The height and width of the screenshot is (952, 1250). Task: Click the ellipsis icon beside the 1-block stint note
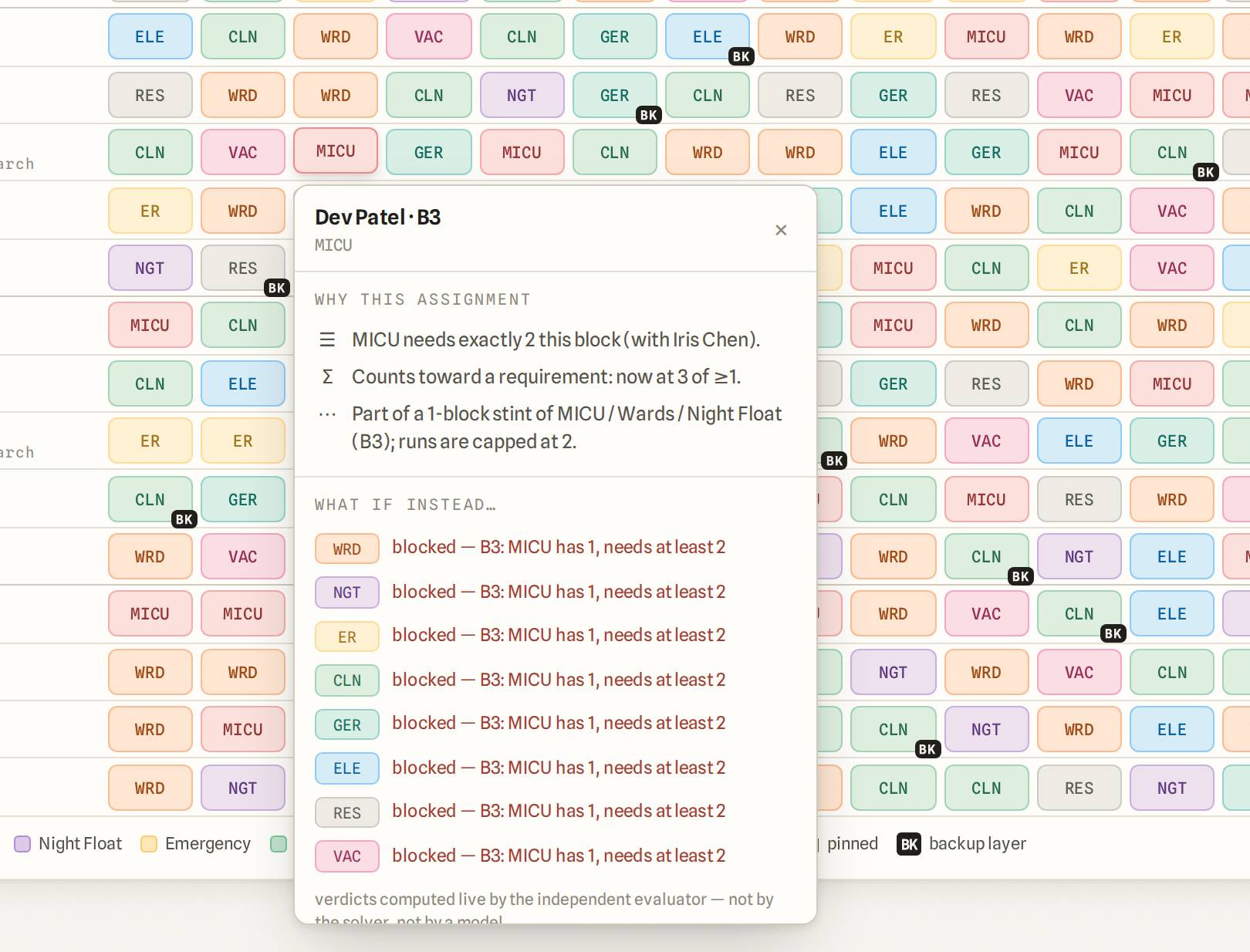click(327, 414)
